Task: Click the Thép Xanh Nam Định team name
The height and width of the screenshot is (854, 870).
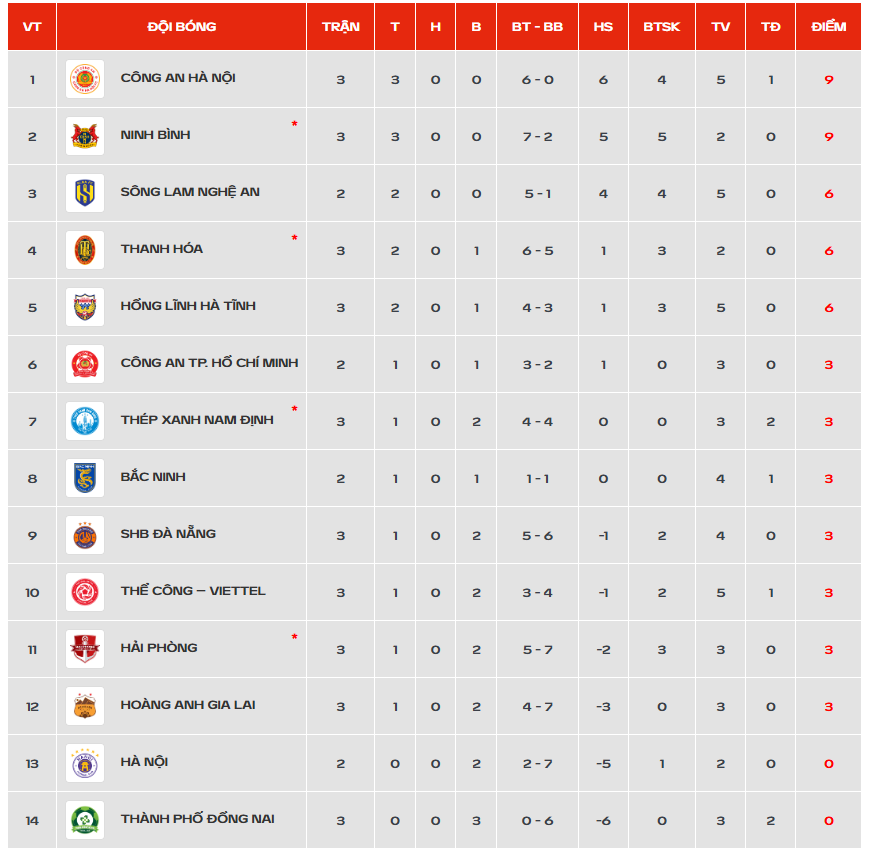Action: (197, 420)
